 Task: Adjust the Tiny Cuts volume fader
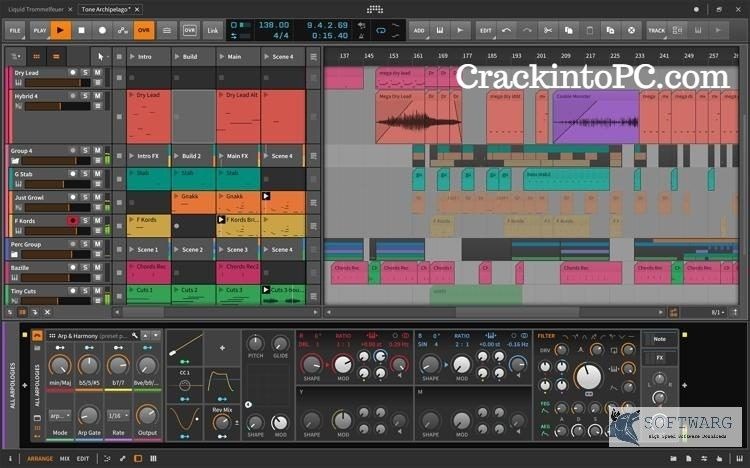58,301
